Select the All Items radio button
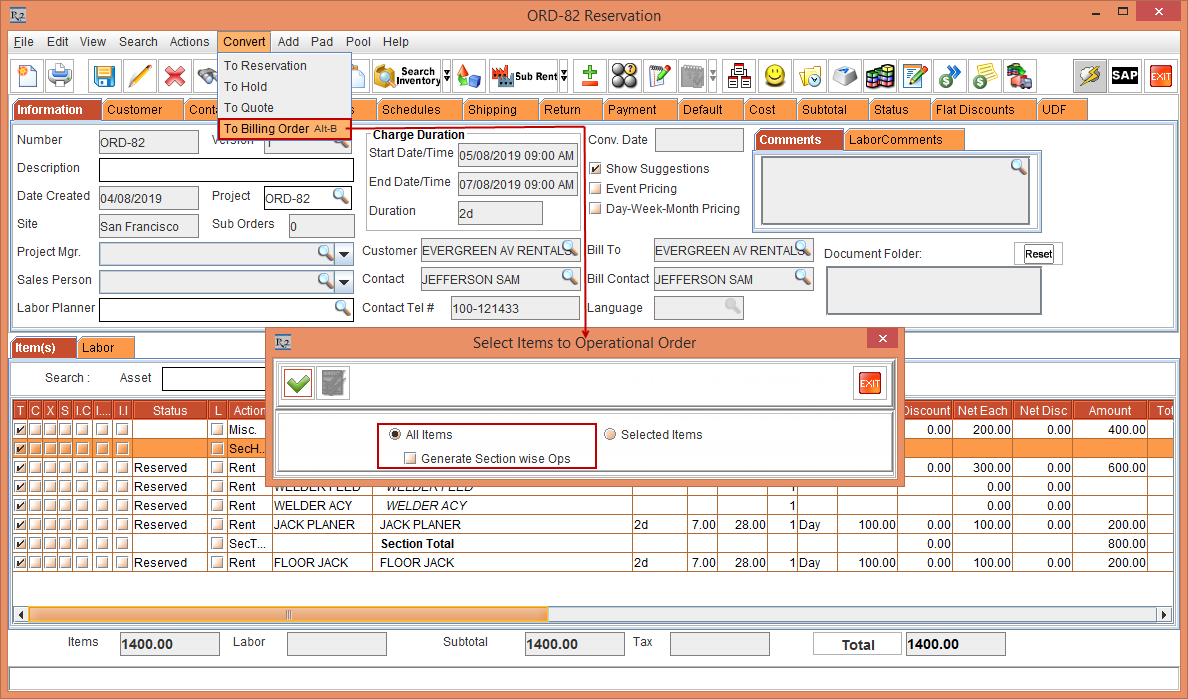 pyautogui.click(x=397, y=435)
